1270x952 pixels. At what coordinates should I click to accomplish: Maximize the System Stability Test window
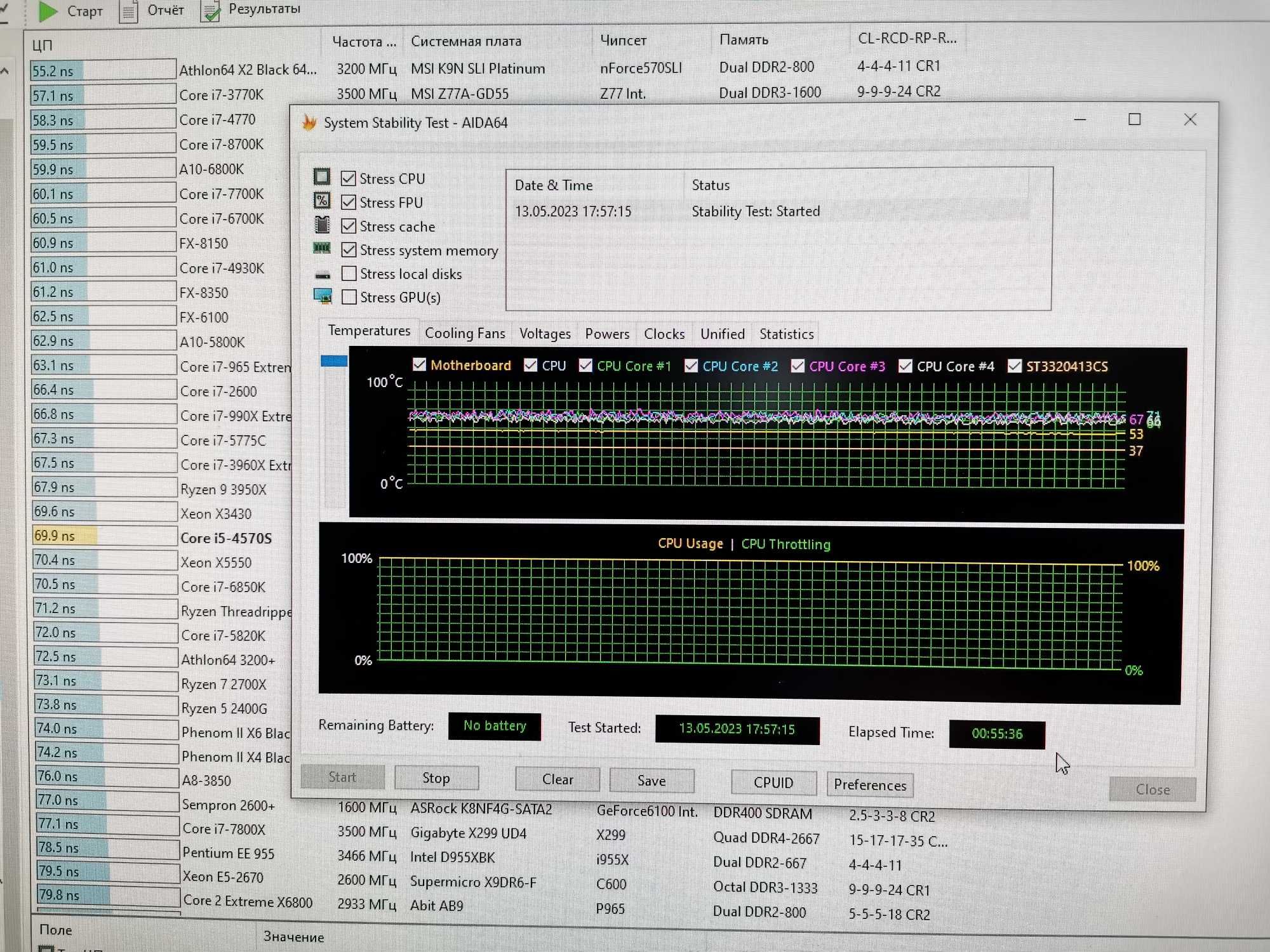(x=1135, y=119)
